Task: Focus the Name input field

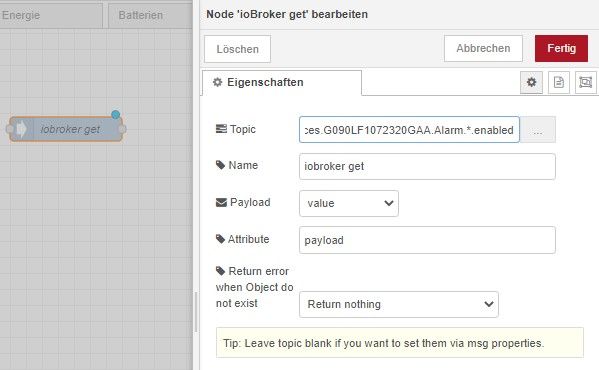Action: (x=427, y=166)
